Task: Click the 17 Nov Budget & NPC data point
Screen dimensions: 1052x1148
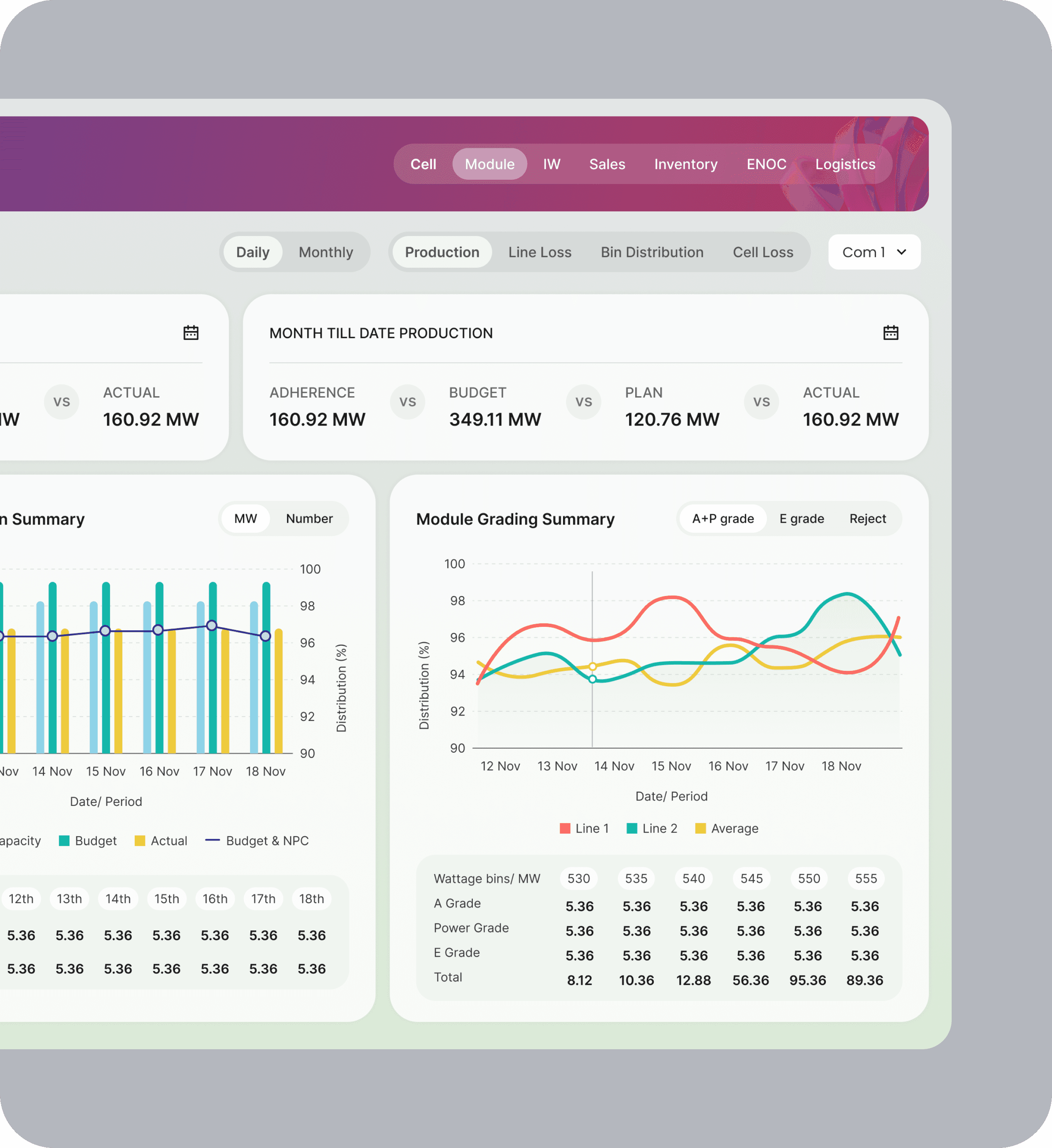Action: click(x=212, y=625)
